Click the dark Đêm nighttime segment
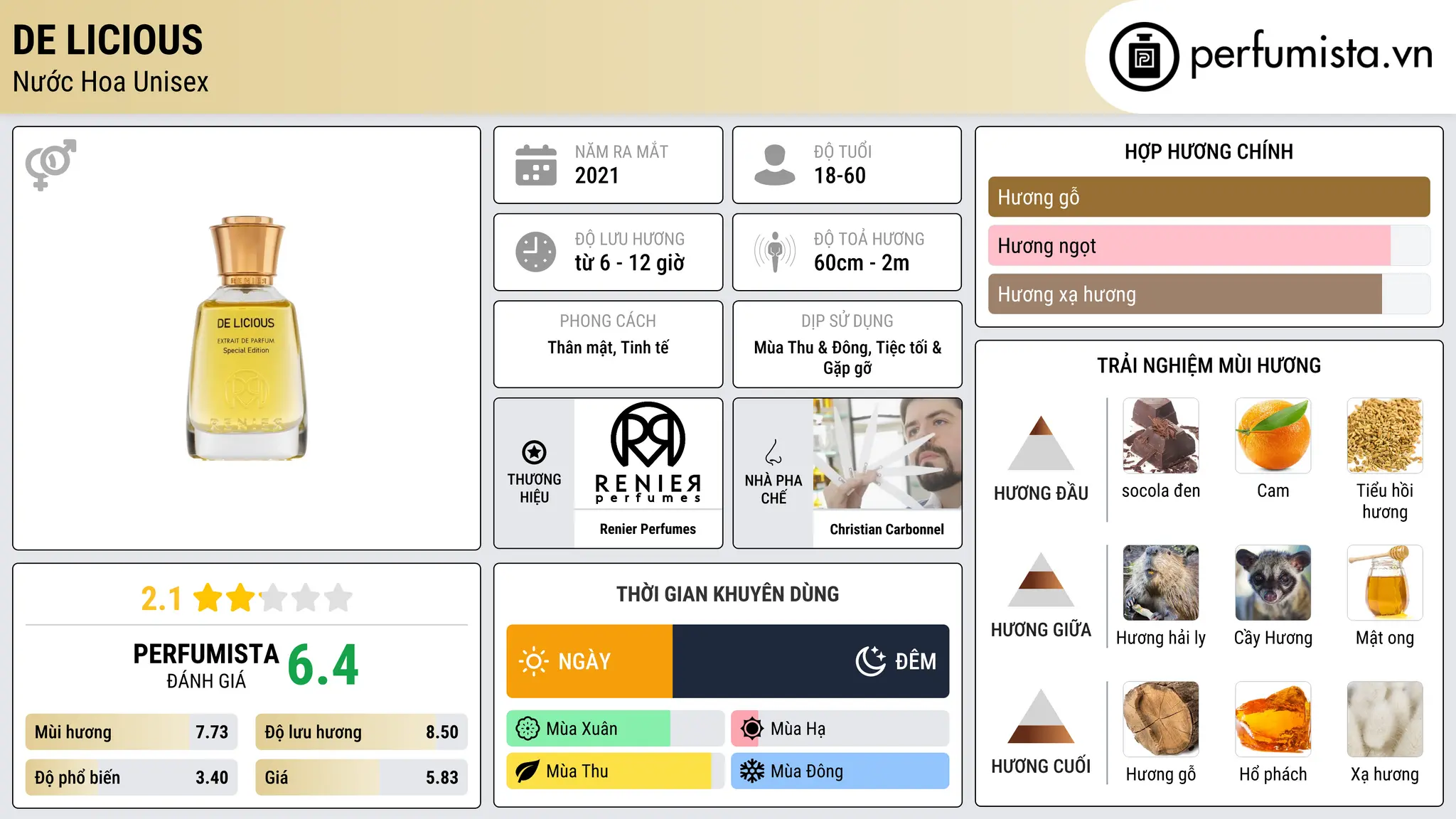This screenshot has height=819, width=1456. coord(810,661)
